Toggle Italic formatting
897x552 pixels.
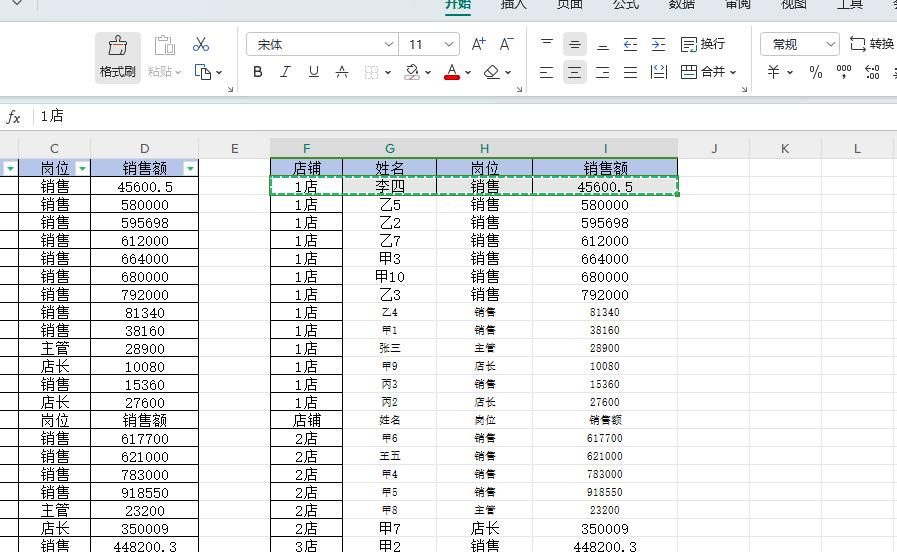(x=285, y=72)
